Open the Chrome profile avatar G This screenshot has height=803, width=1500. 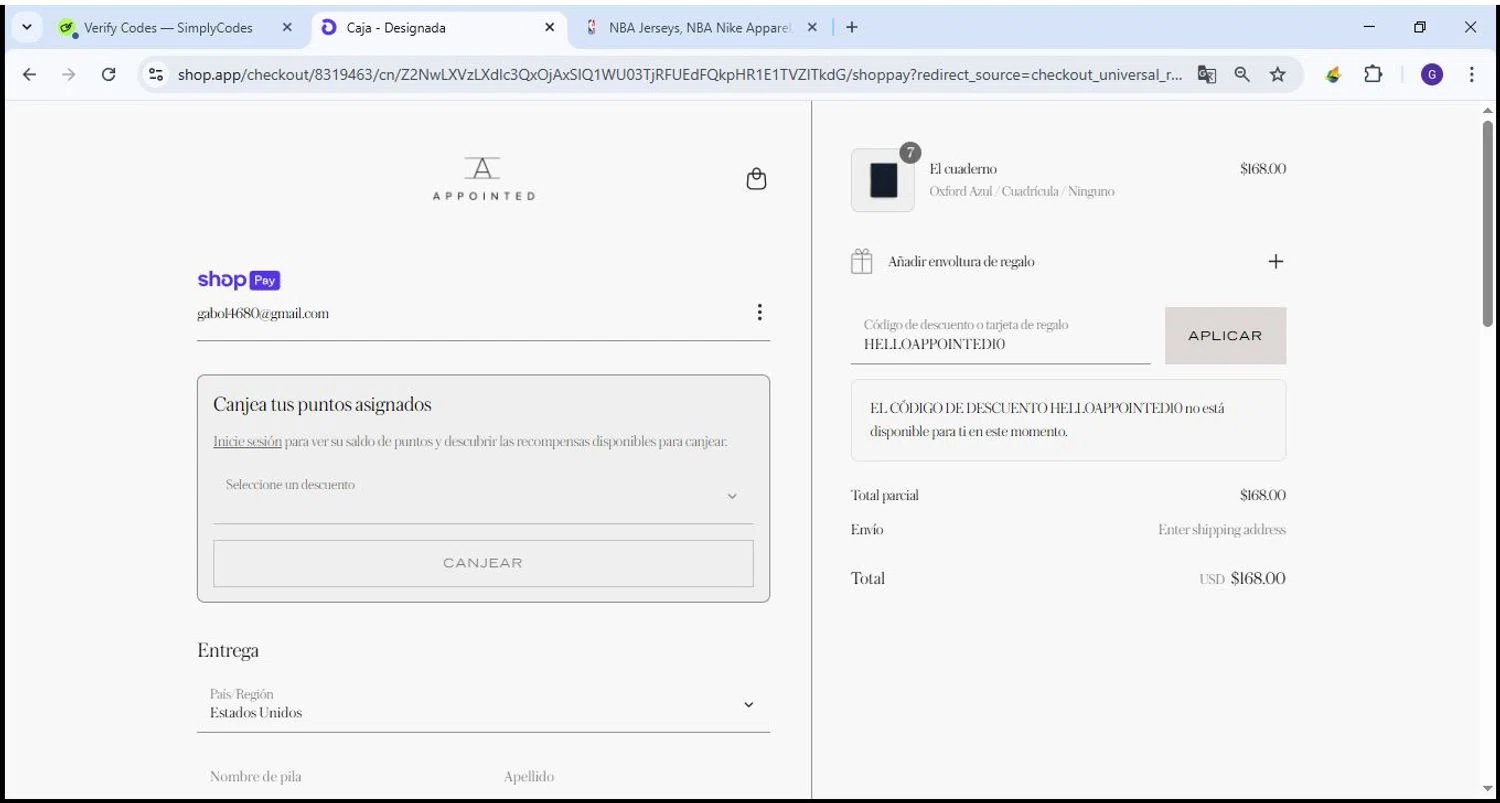point(1432,74)
